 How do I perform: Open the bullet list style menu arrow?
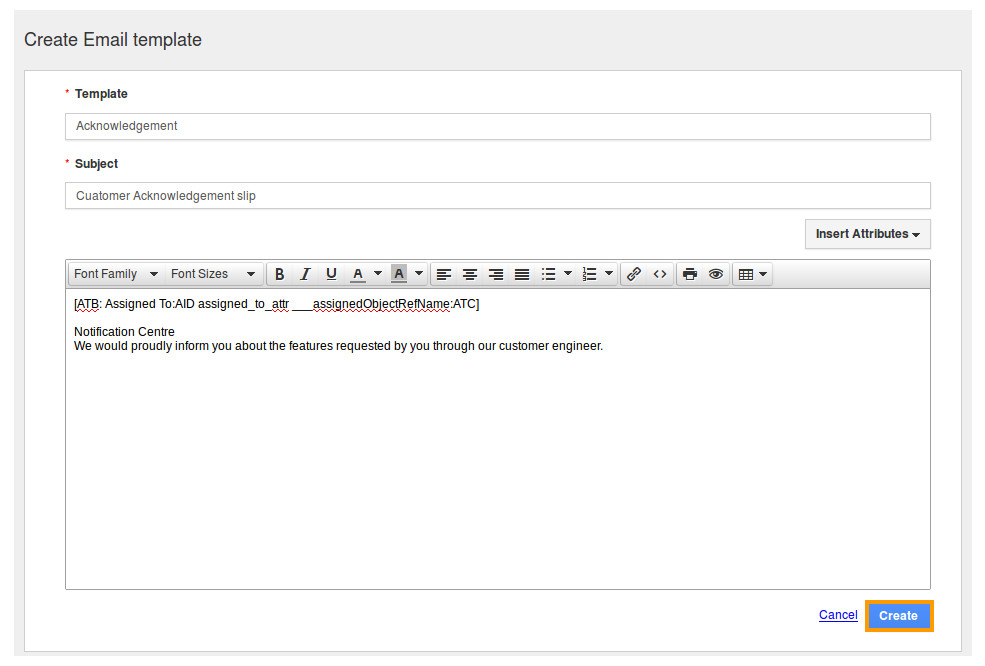pos(568,274)
